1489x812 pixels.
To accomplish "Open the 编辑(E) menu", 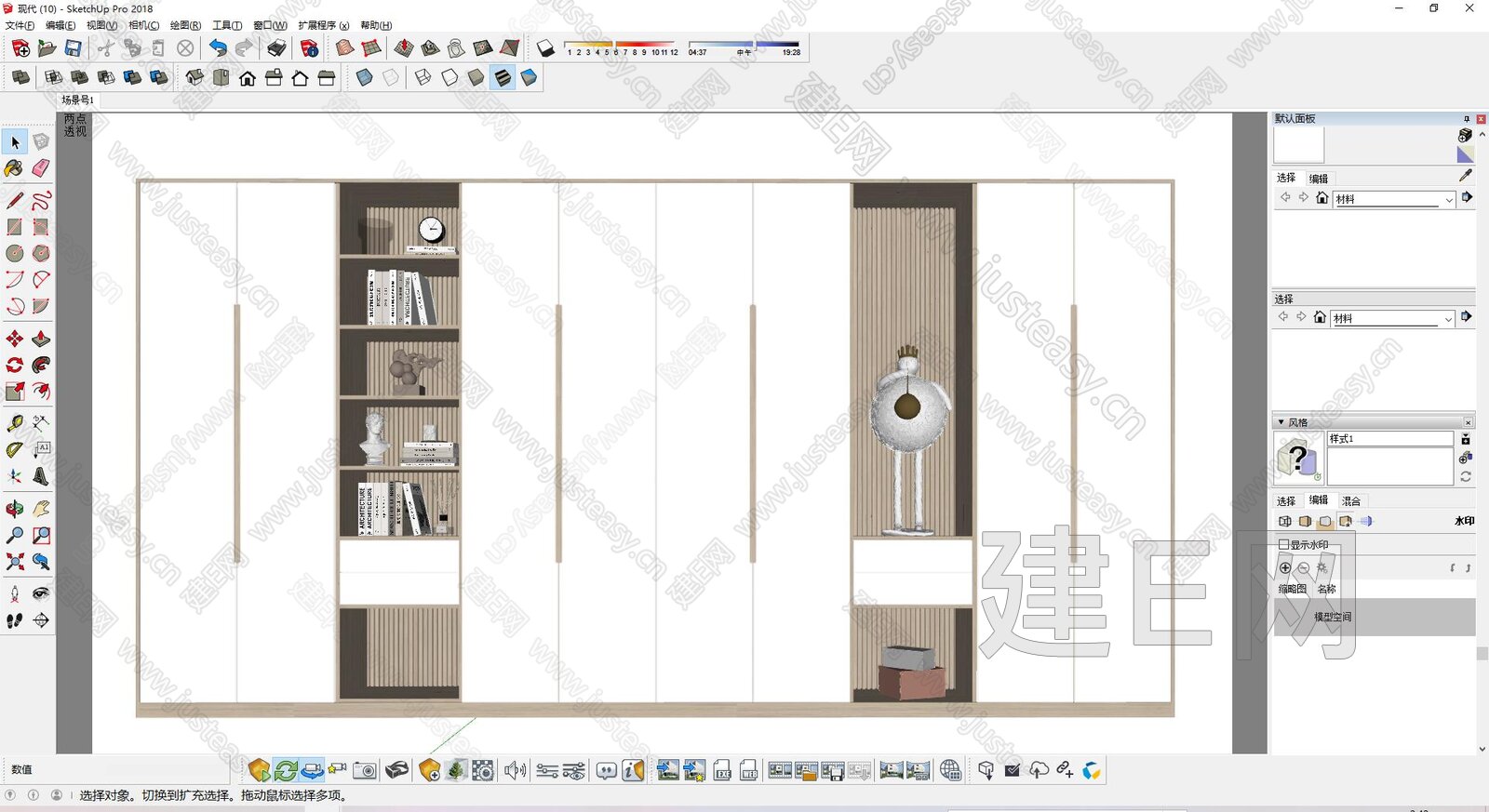I will (60, 25).
